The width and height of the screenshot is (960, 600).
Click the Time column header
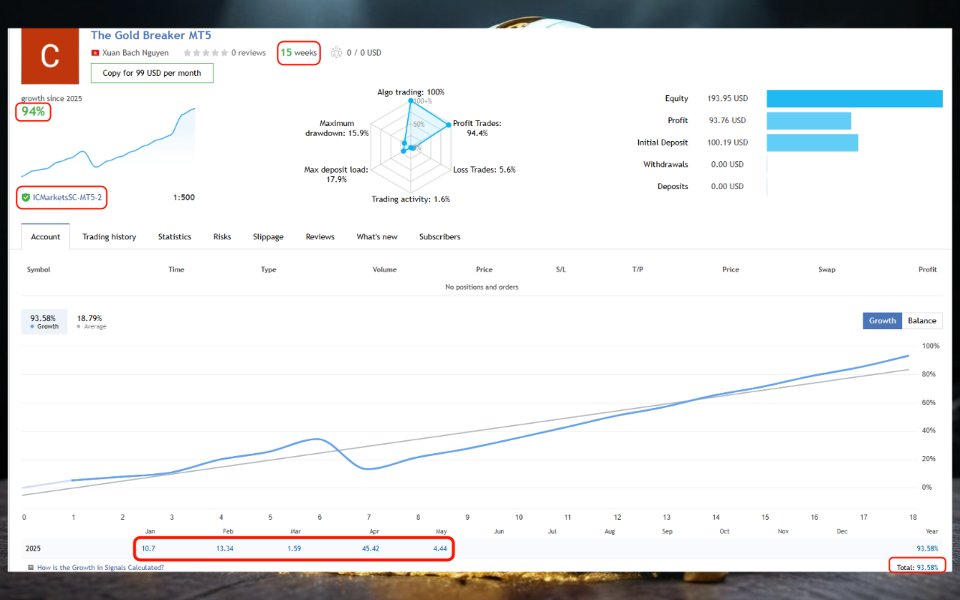pos(176,269)
